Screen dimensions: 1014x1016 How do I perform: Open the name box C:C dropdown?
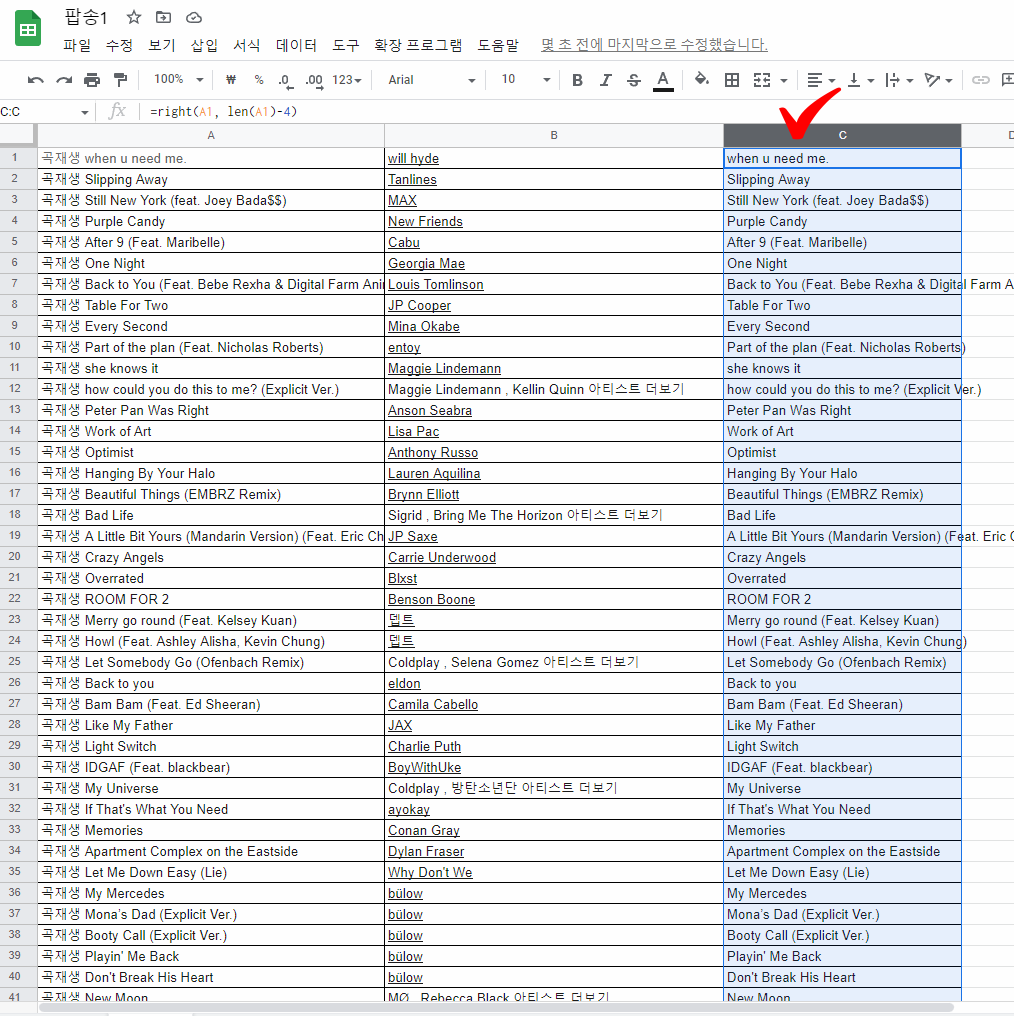click(84, 112)
